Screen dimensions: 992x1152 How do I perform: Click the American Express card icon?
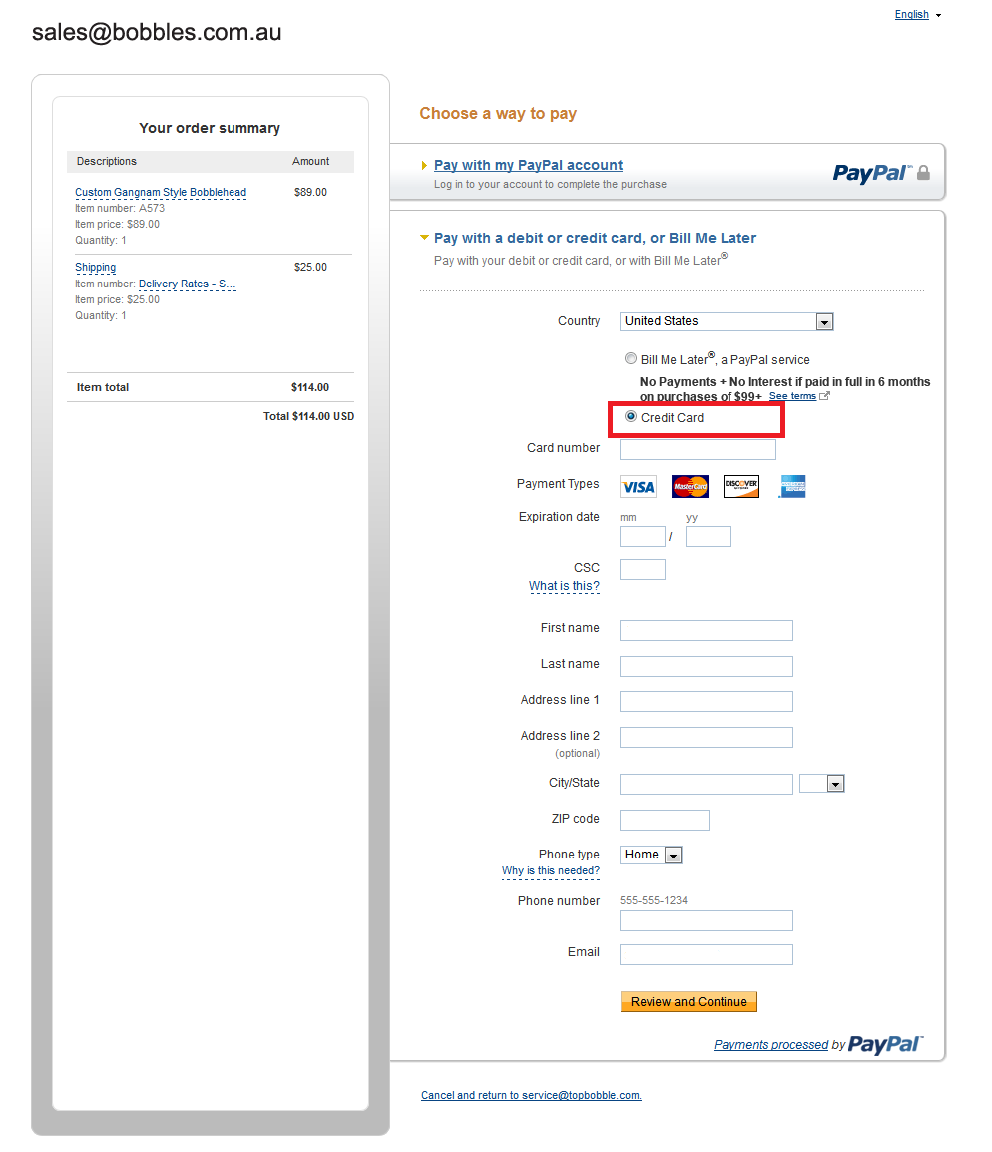click(x=791, y=486)
